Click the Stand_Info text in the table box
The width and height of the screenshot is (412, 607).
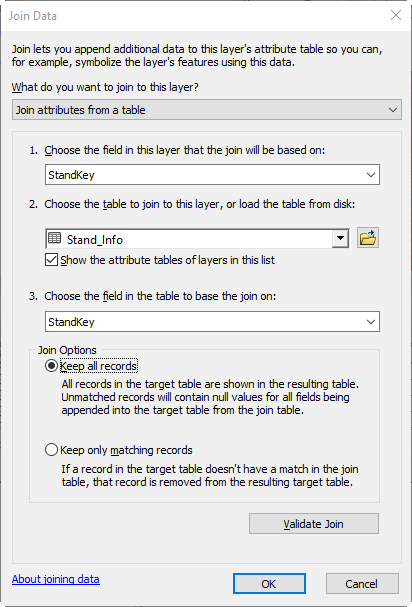point(95,240)
